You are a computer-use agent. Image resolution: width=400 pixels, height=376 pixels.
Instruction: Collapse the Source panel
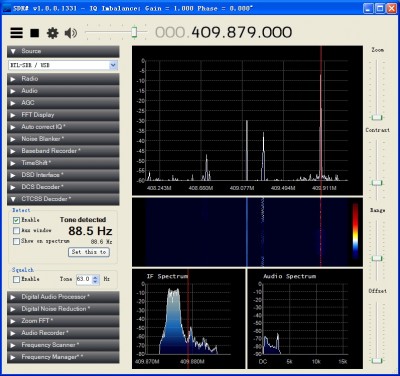(63, 51)
